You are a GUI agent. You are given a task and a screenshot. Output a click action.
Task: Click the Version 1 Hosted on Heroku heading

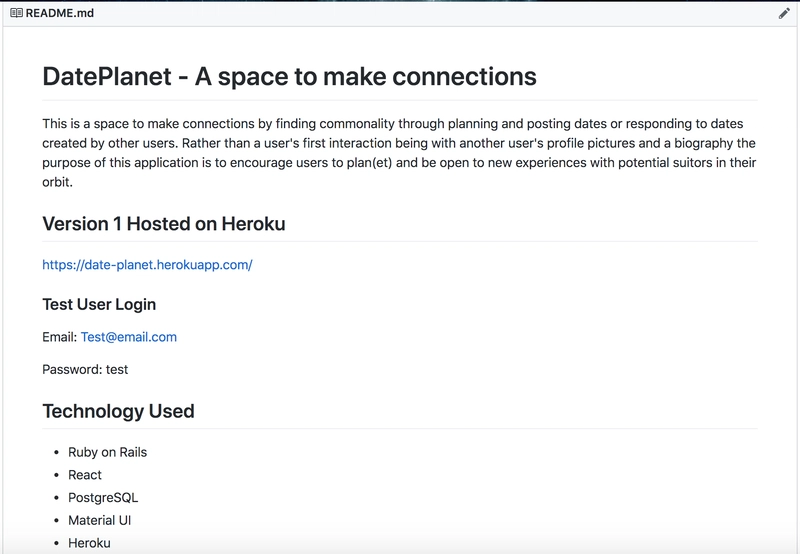tap(164, 224)
